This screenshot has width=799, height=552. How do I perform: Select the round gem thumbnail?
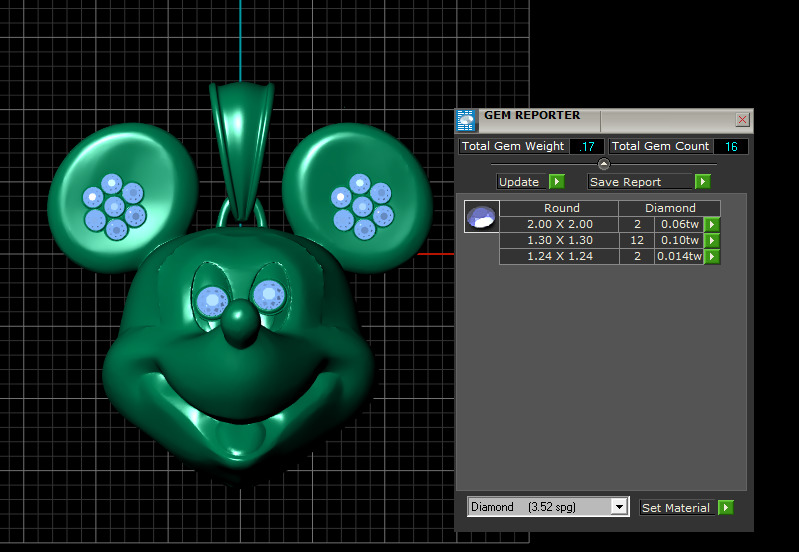tap(482, 217)
